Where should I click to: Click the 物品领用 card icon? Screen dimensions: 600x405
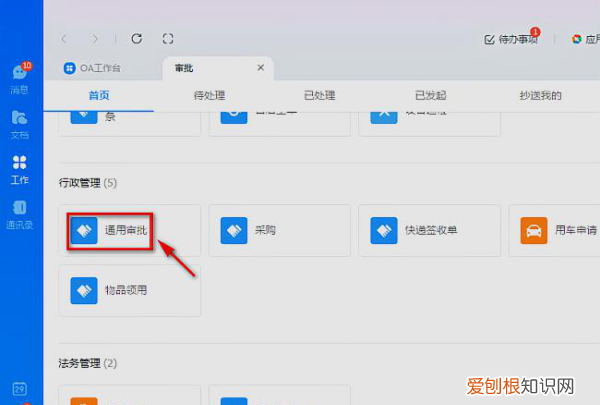[x=84, y=291]
